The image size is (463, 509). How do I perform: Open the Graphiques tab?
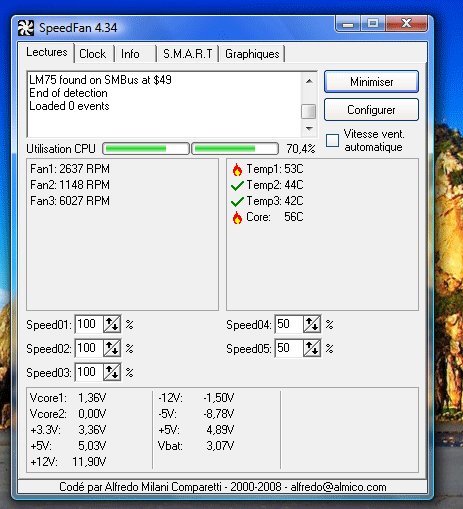click(x=252, y=54)
